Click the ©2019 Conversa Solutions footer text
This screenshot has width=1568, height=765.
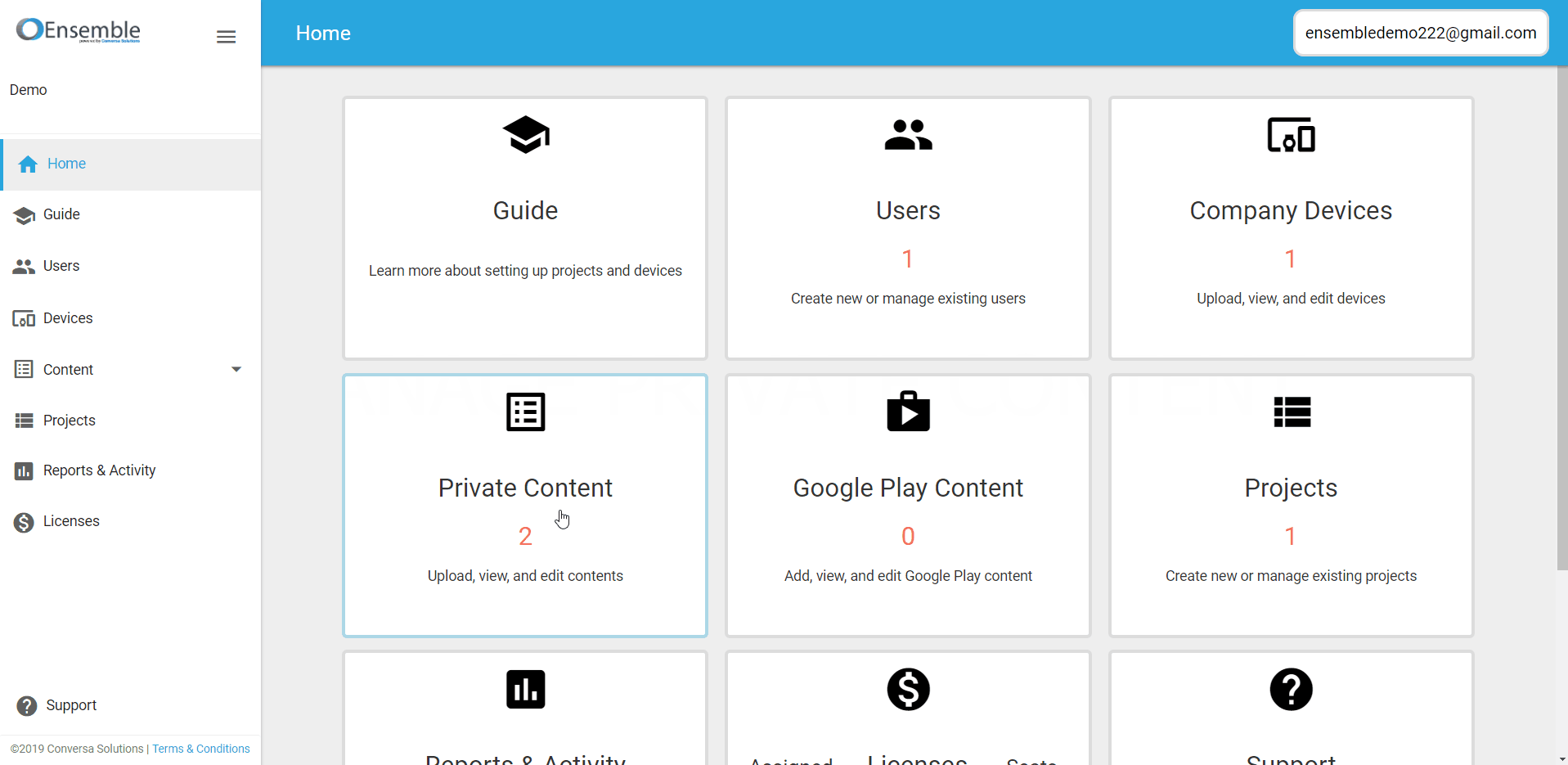pyautogui.click(x=77, y=749)
